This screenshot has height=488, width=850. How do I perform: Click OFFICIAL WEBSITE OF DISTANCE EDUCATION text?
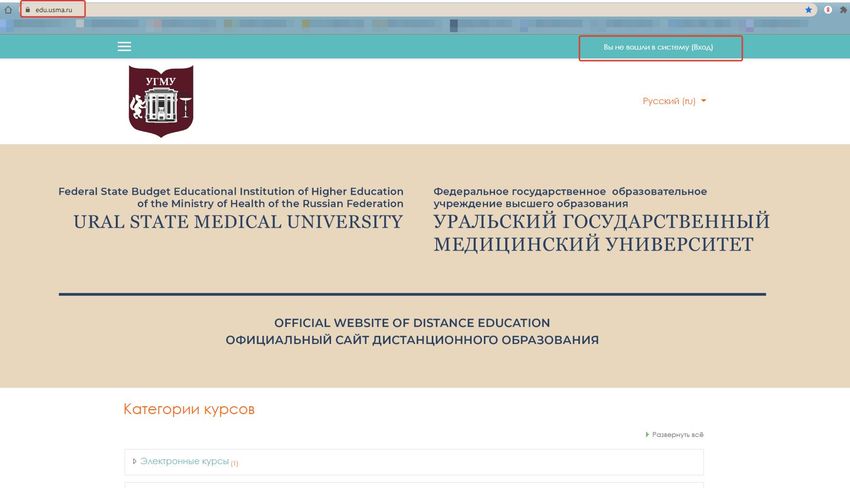tap(412, 323)
